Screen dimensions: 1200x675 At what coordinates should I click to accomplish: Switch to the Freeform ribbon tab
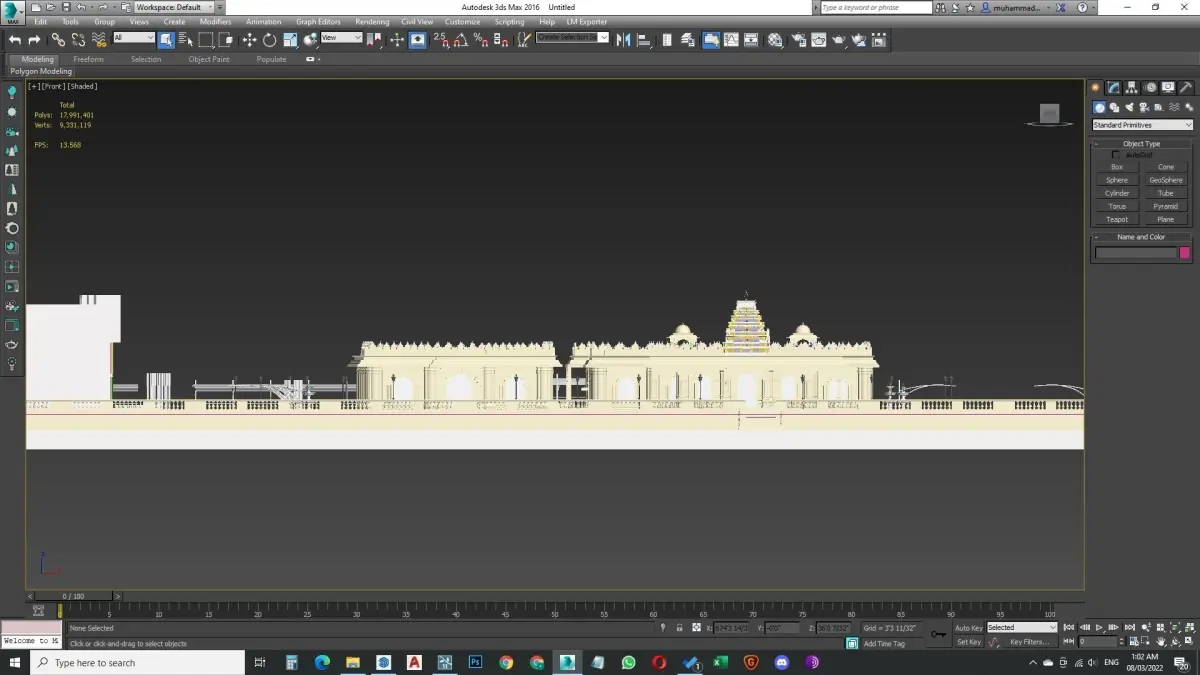coord(88,59)
